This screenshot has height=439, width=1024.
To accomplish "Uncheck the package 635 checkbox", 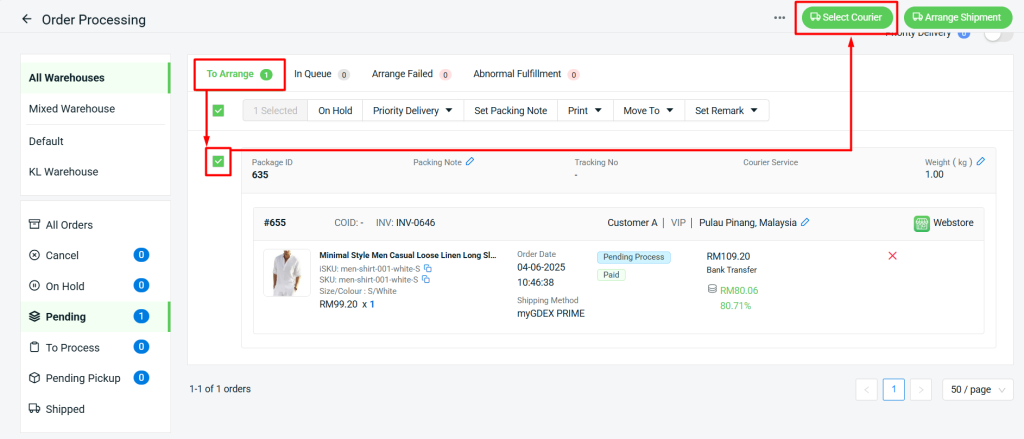I will tap(218, 161).
